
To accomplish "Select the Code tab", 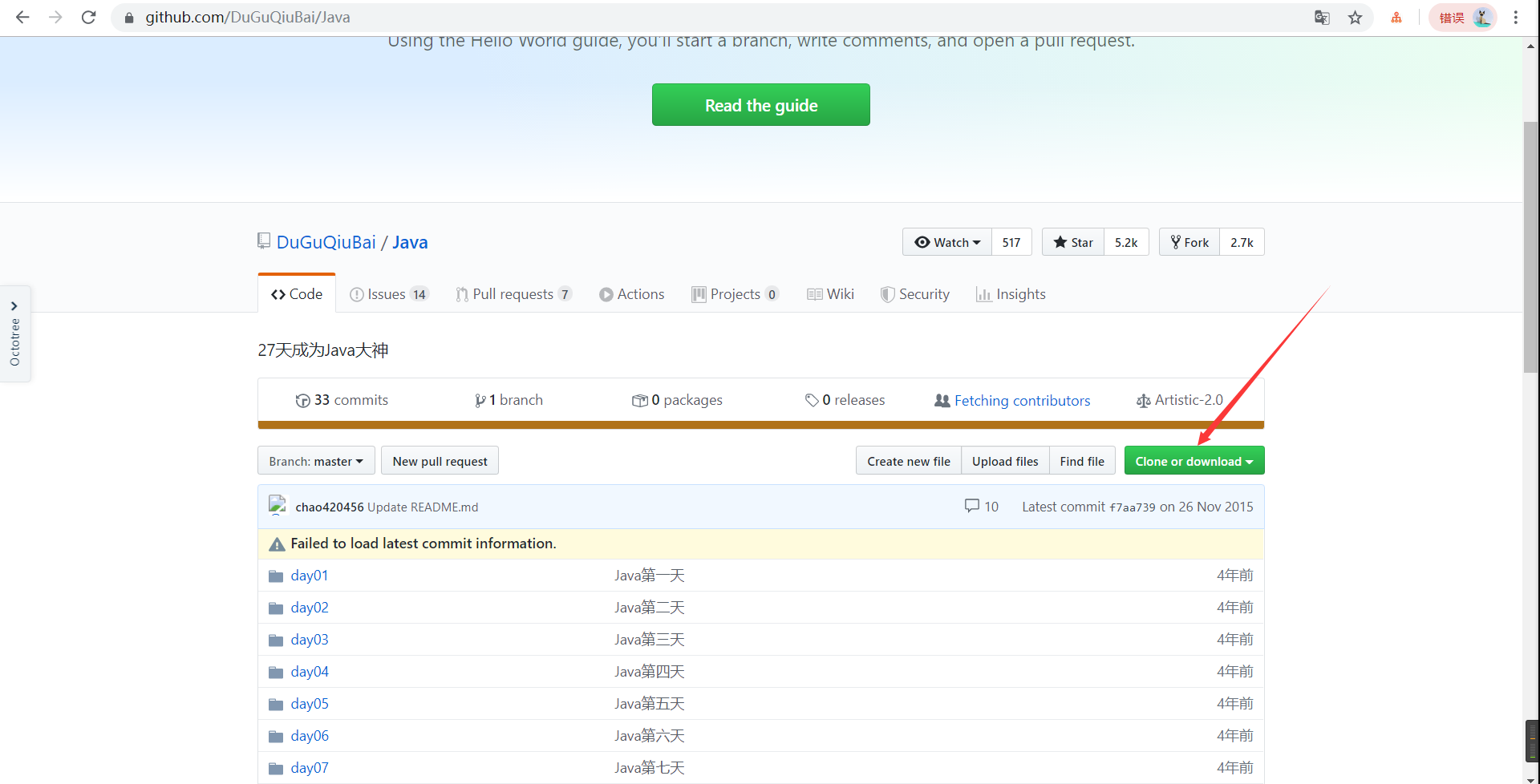I will coord(297,294).
